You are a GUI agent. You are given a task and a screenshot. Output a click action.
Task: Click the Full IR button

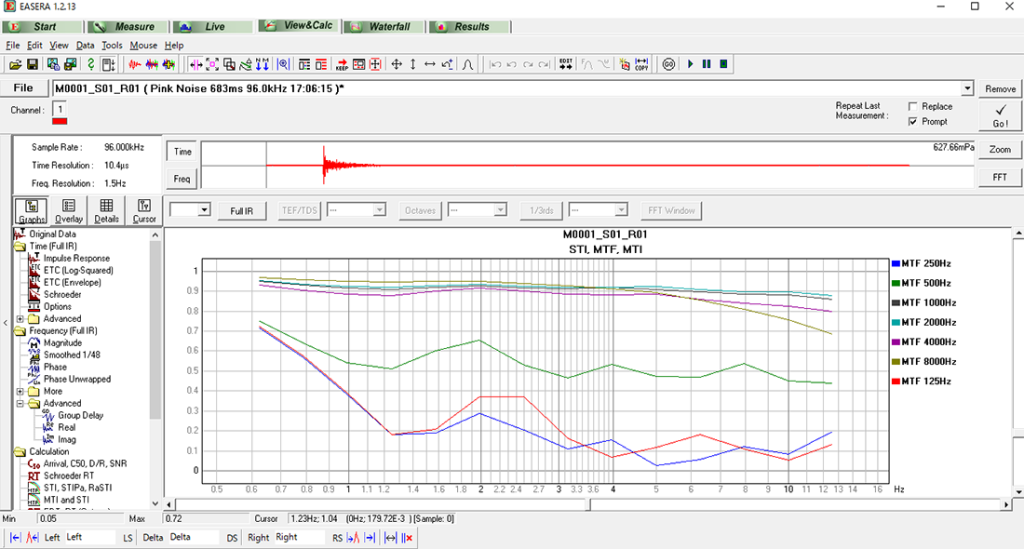coord(241,210)
